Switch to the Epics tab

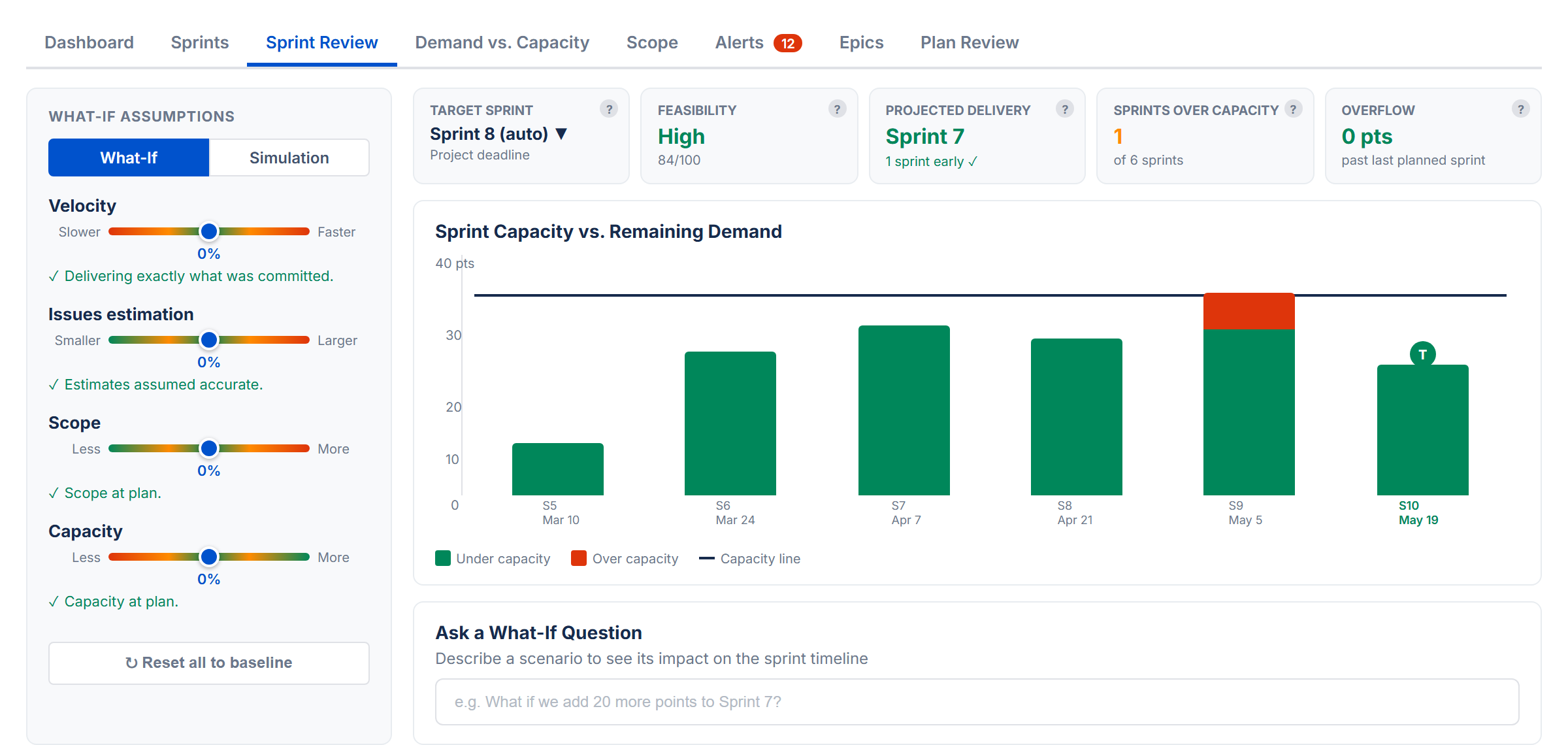tap(860, 42)
